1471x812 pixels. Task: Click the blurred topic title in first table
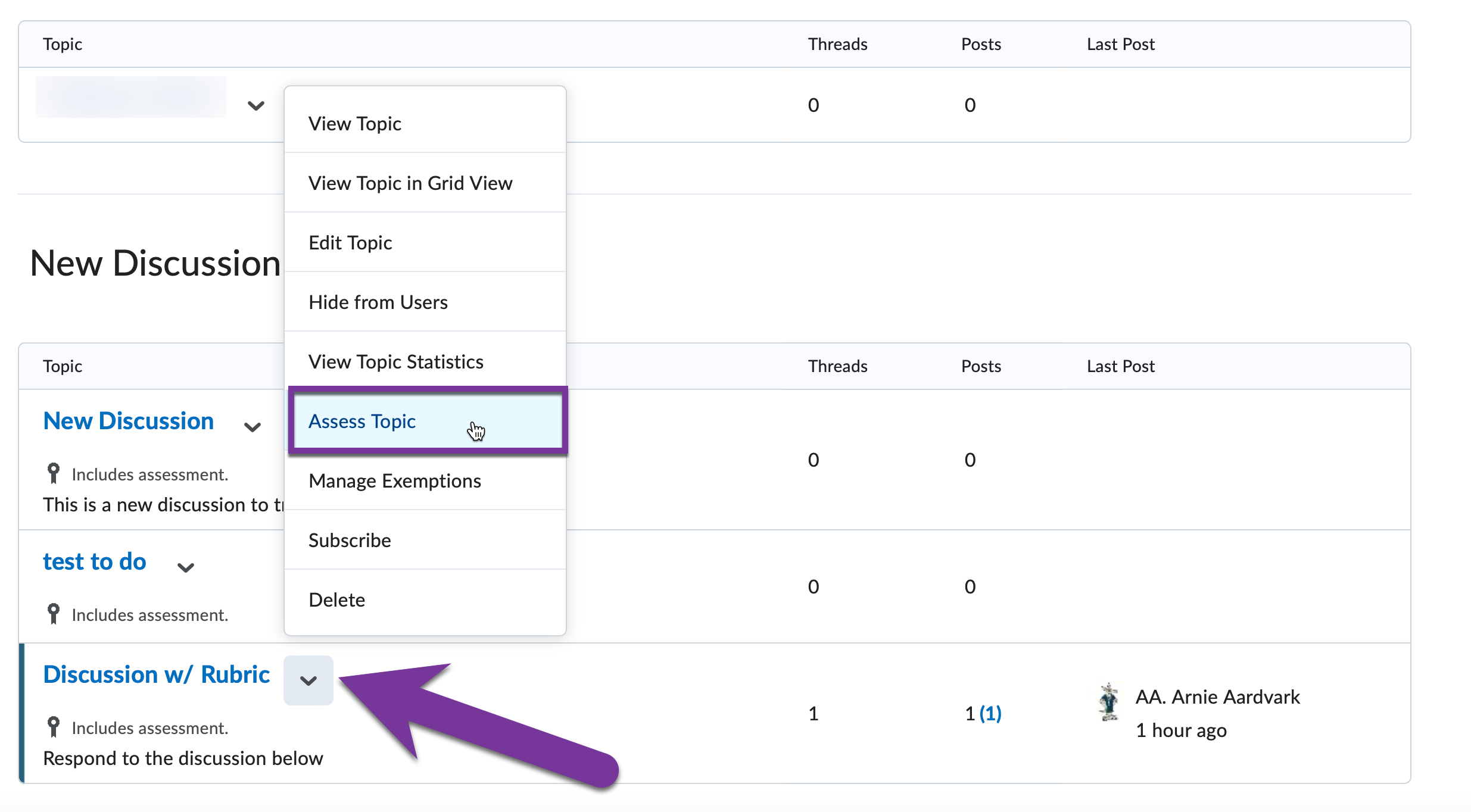coord(131,96)
